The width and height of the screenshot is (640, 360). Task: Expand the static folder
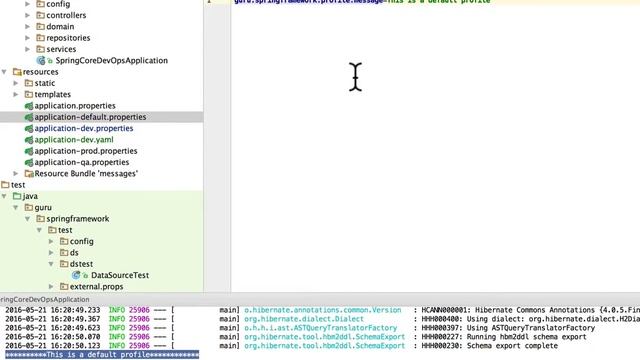16,83
